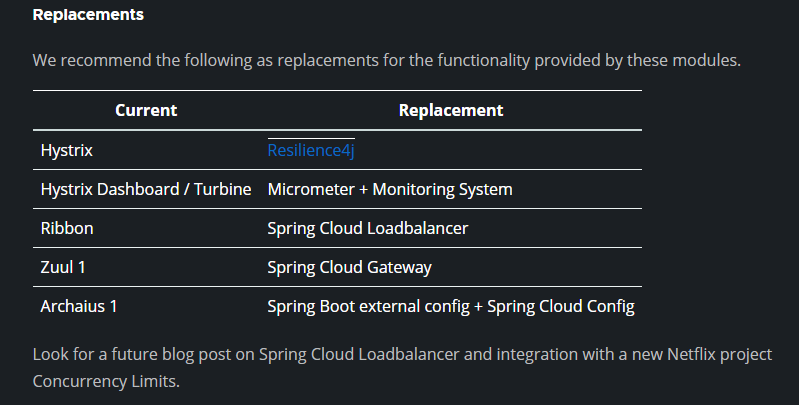Click the word Turbine in the table
Viewport: 799px width, 405px height.
pyautogui.click(x=223, y=189)
